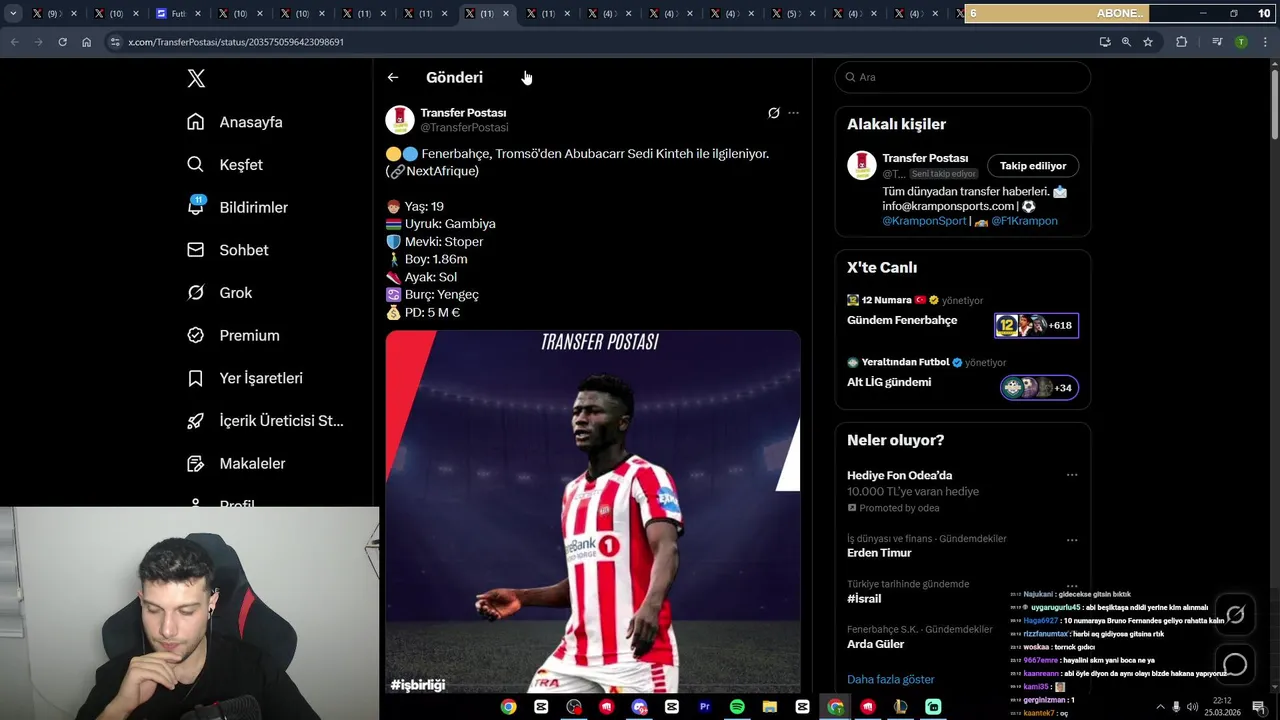Screen dimensions: 1280x720
Task: Open floating chat messages button
Action: [1235, 665]
